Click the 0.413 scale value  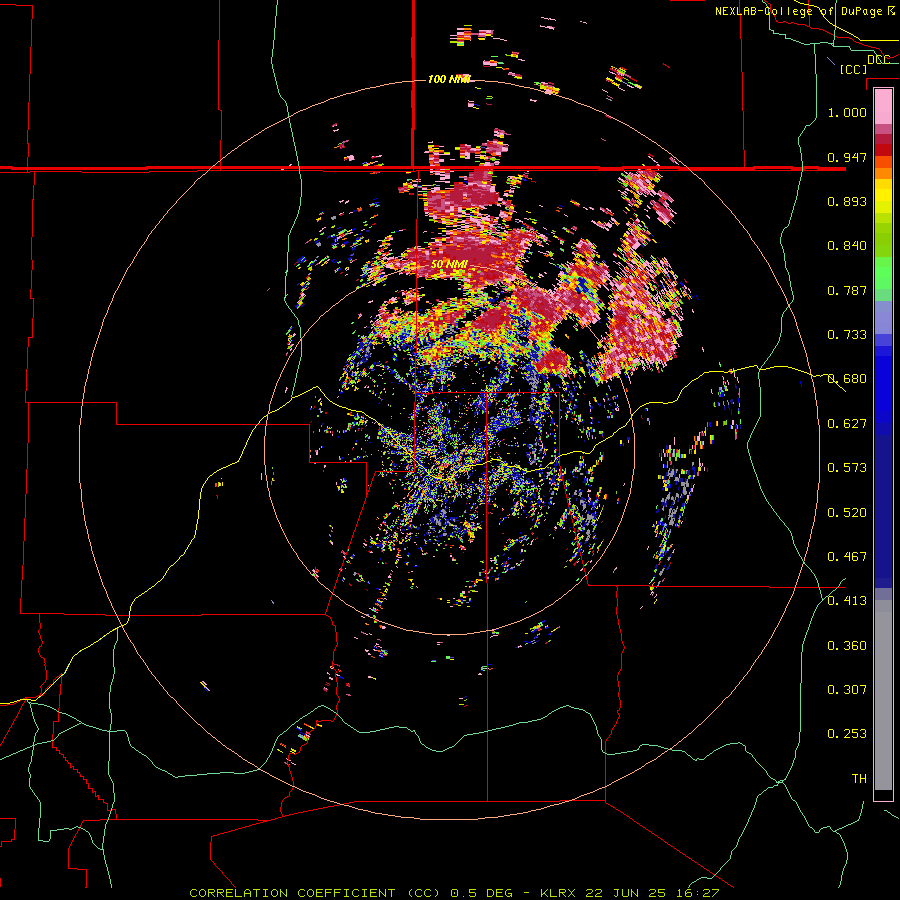pyautogui.click(x=847, y=601)
